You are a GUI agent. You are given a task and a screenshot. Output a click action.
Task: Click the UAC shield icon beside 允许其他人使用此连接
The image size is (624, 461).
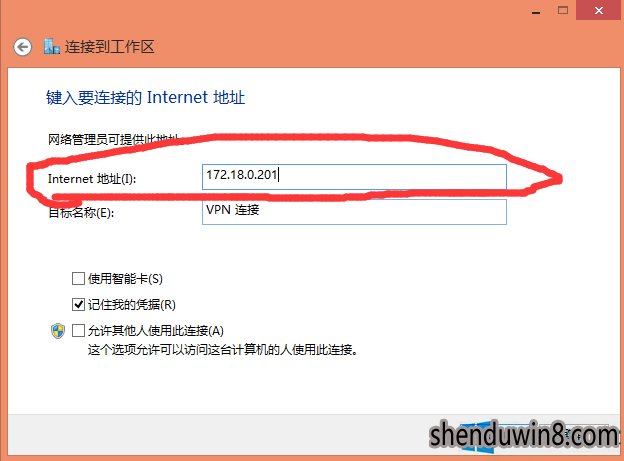pyautogui.click(x=58, y=331)
